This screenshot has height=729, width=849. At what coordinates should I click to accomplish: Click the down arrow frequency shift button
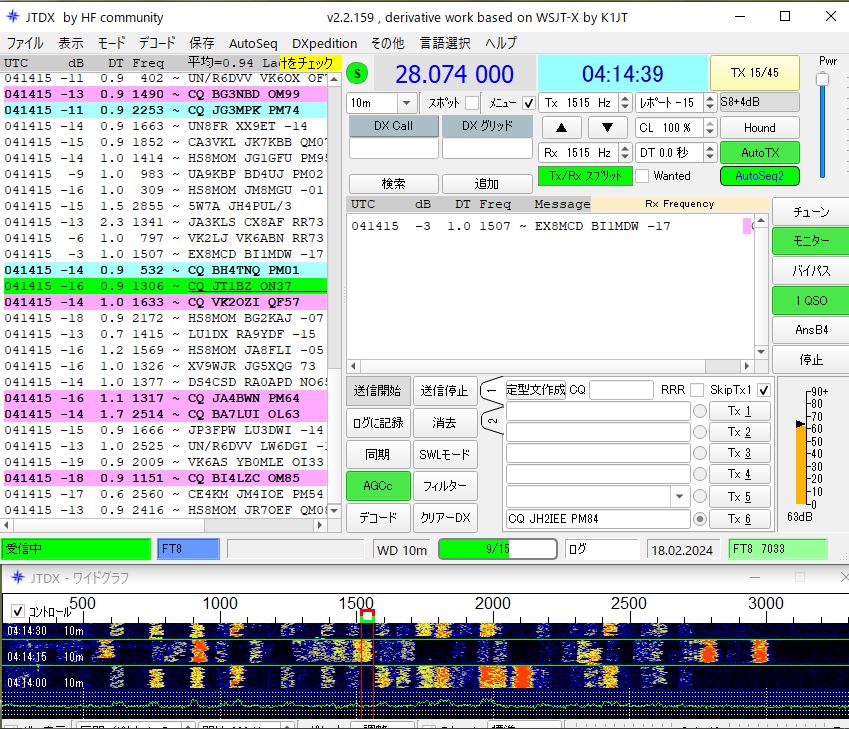point(608,127)
